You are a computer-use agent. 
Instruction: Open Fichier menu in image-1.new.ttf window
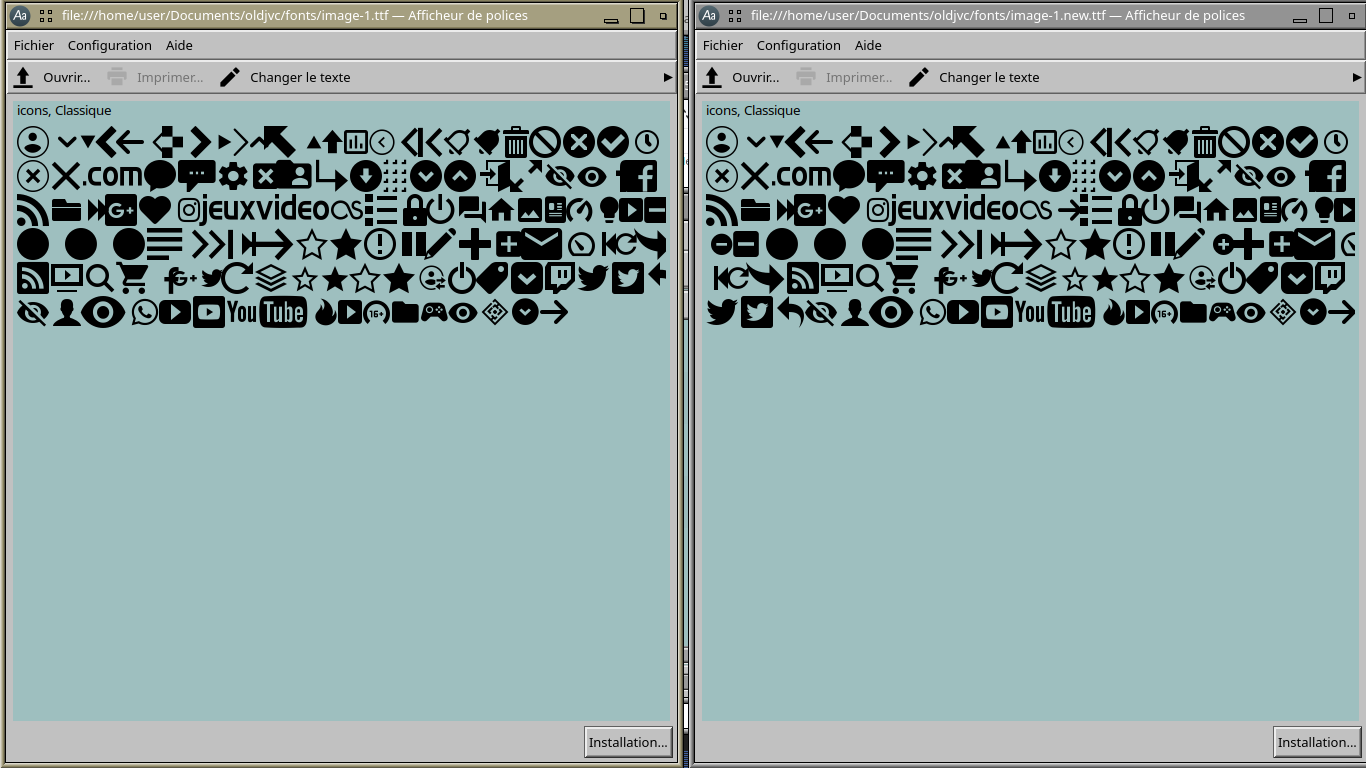pyautogui.click(x=723, y=45)
